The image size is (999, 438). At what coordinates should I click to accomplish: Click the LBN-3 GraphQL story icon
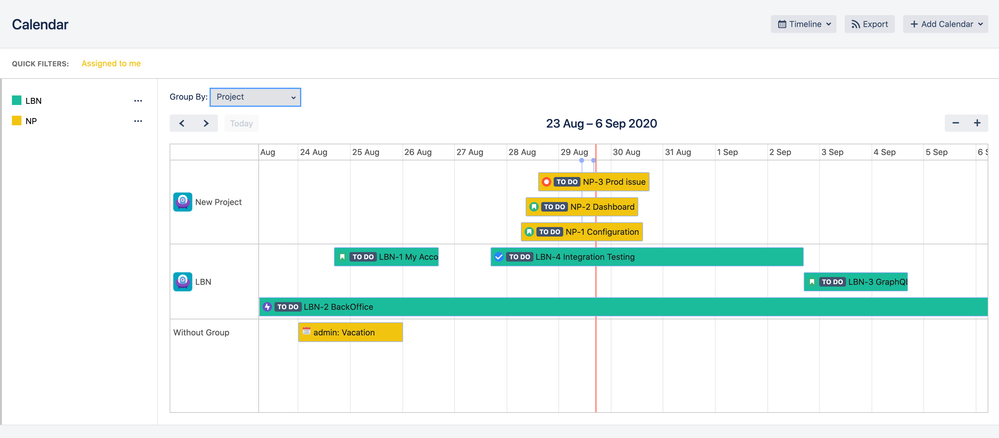(812, 282)
